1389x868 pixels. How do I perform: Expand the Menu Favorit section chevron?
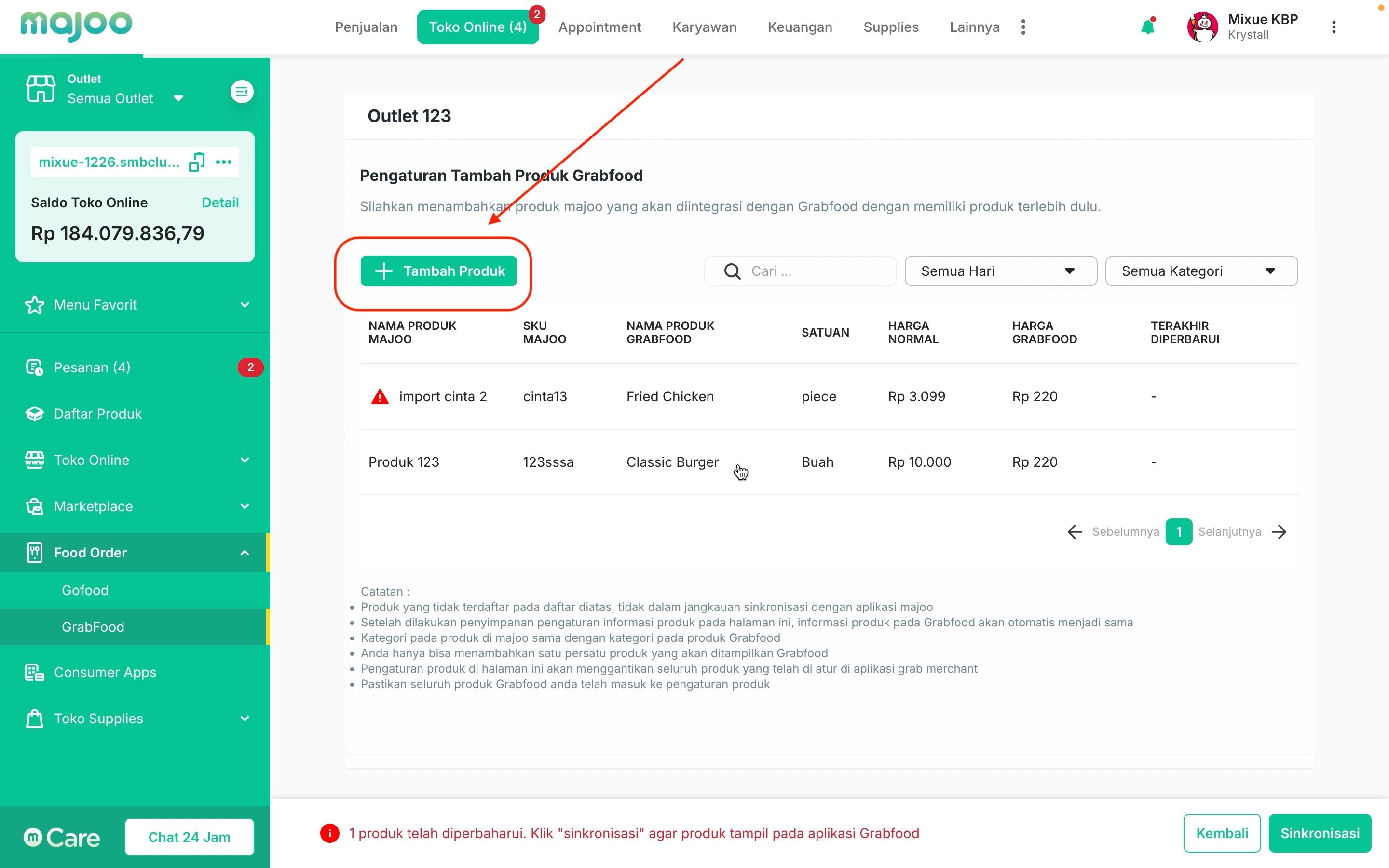(245, 305)
